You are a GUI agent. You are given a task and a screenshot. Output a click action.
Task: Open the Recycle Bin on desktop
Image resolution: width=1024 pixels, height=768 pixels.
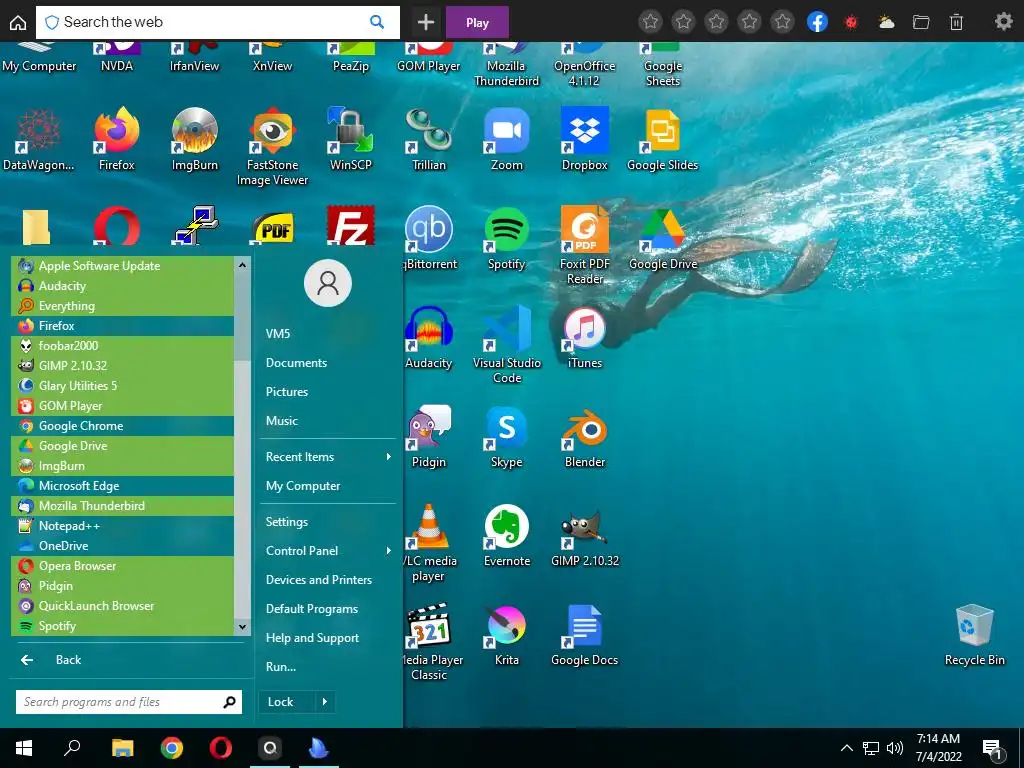(974, 635)
